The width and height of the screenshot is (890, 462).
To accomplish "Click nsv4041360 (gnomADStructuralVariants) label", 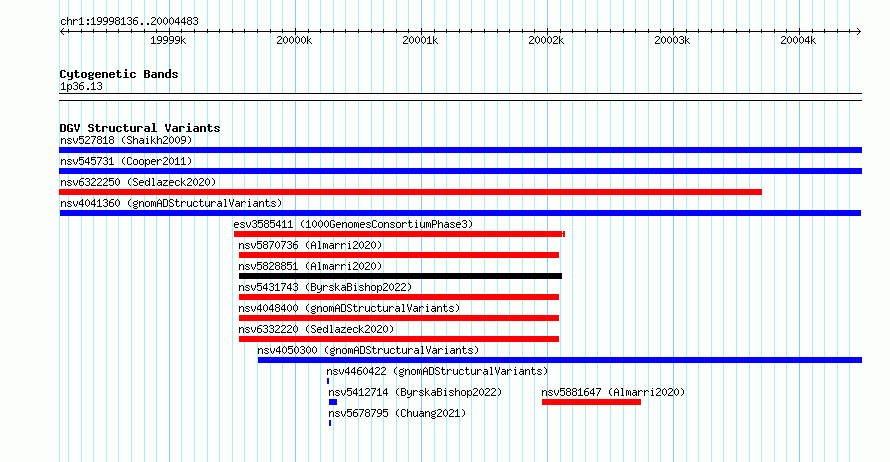I will pyautogui.click(x=171, y=203).
